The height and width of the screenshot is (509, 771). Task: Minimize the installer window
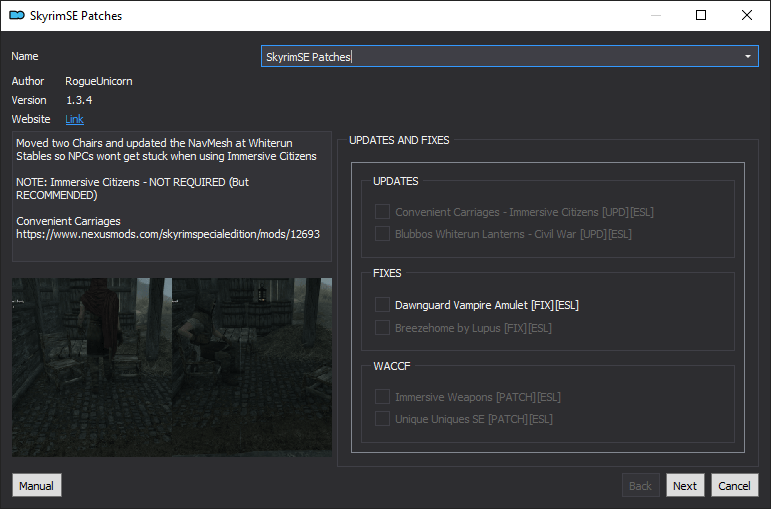[x=656, y=15]
